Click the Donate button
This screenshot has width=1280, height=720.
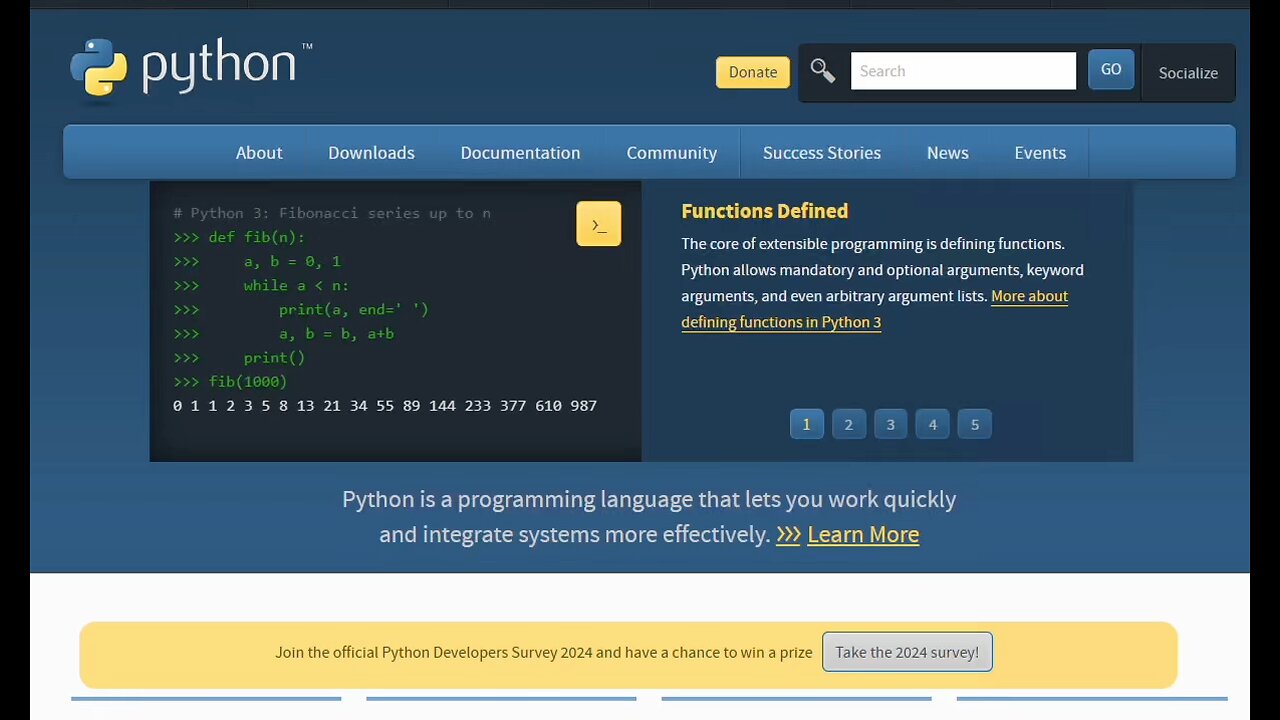point(753,72)
